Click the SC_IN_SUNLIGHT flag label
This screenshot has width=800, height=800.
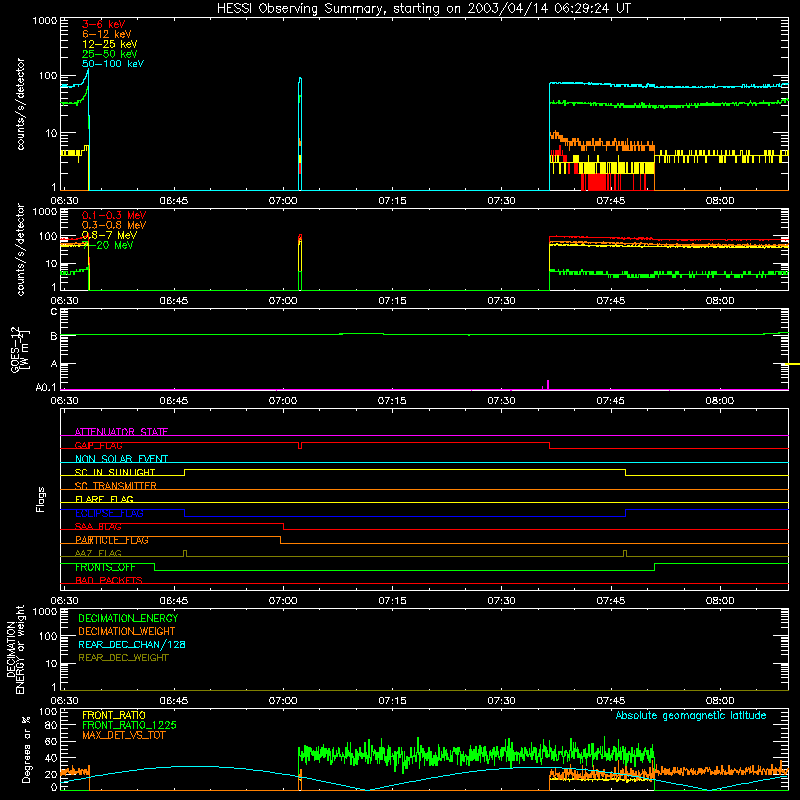pos(115,472)
